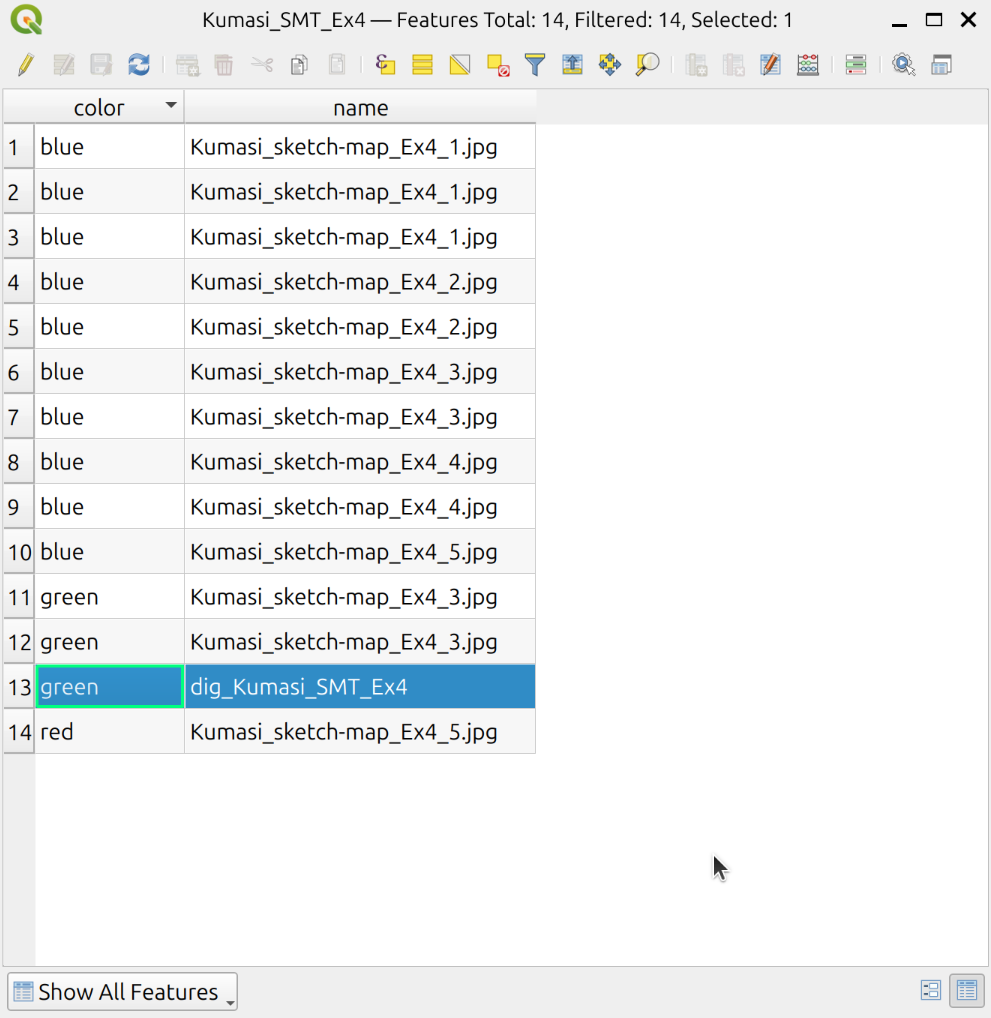The height and width of the screenshot is (1018, 991).
Task: Invert the current feature selection
Action: [459, 65]
